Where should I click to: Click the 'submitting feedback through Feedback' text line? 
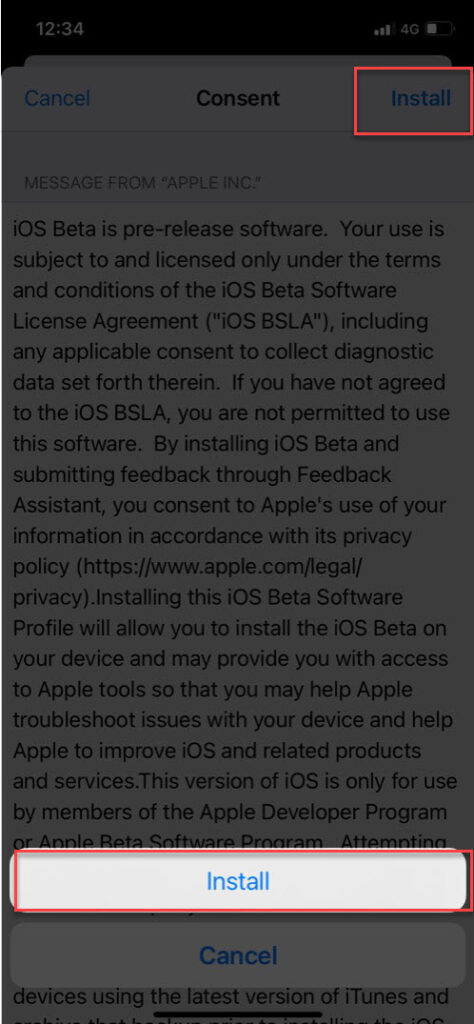[x=202, y=475]
